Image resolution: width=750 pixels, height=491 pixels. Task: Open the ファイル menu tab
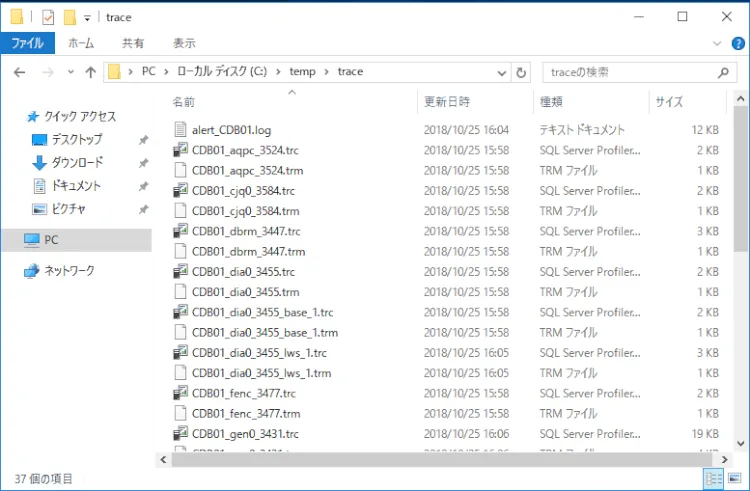tap(28, 43)
